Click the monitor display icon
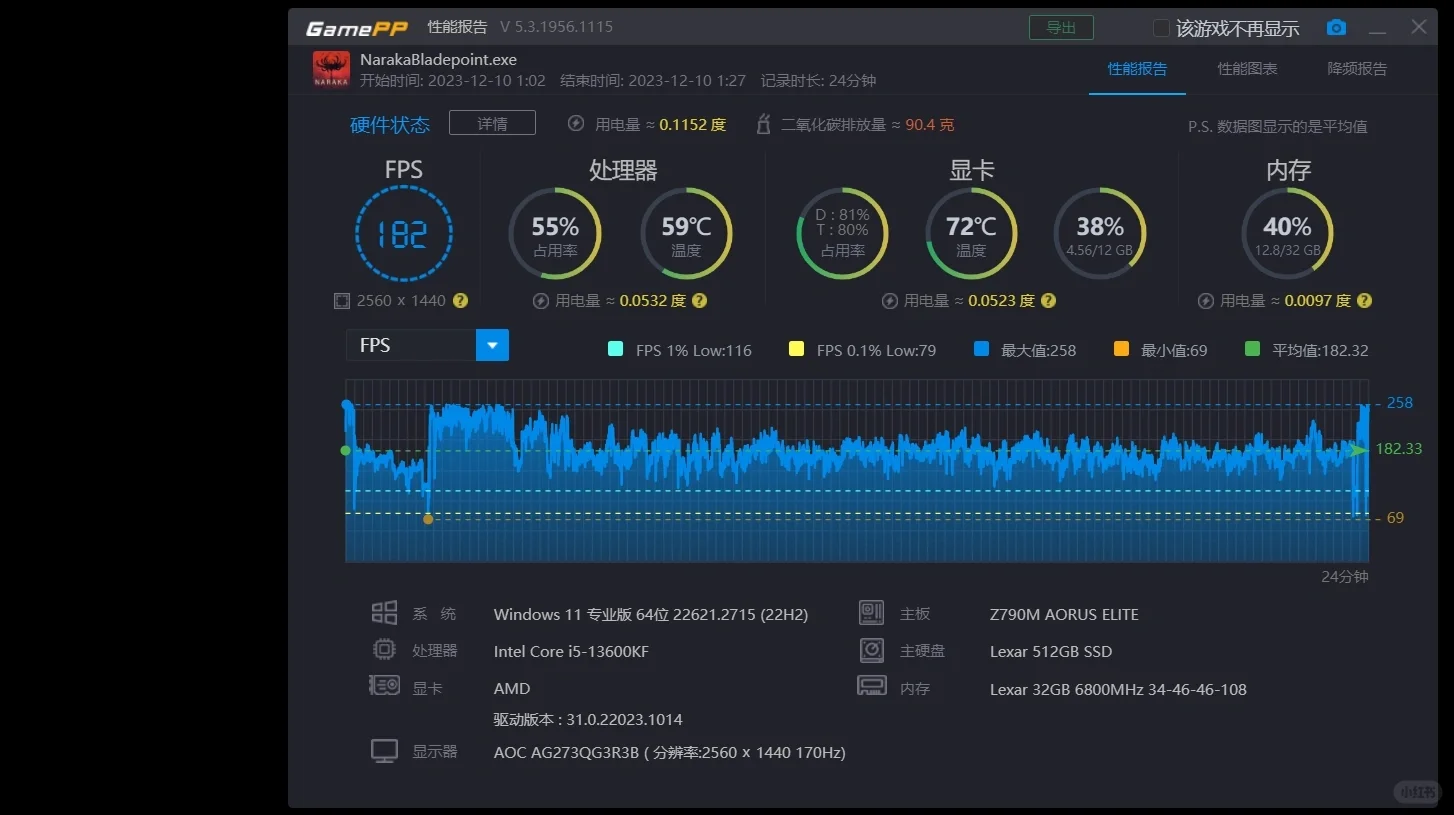This screenshot has height=815, width=1454. (x=384, y=751)
